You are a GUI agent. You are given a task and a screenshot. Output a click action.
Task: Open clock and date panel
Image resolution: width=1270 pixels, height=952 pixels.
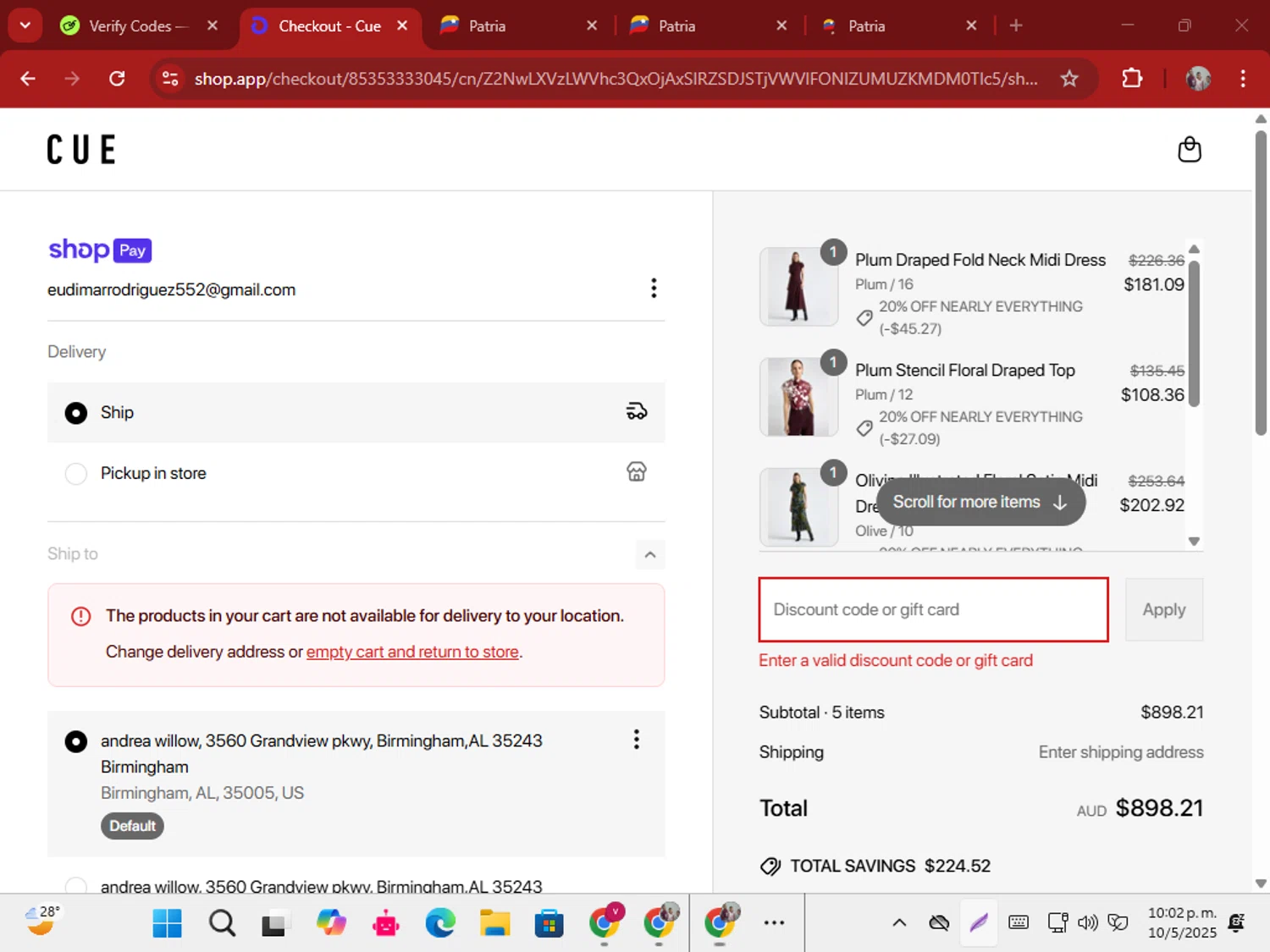tap(1182, 923)
